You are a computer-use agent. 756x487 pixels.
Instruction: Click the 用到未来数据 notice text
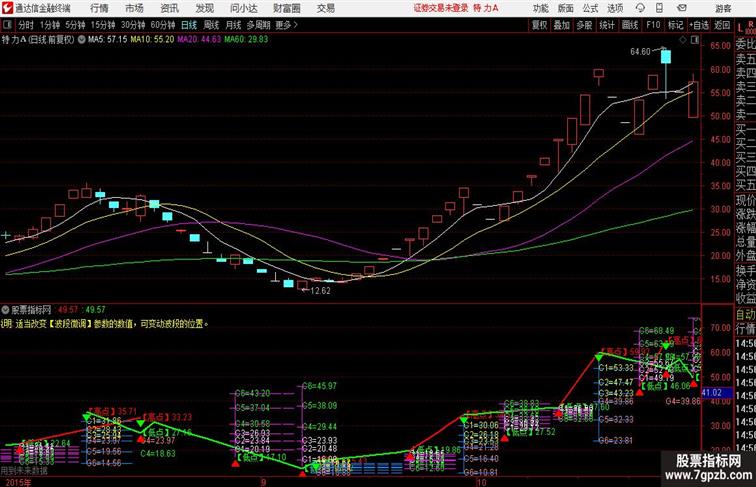click(x=24, y=470)
